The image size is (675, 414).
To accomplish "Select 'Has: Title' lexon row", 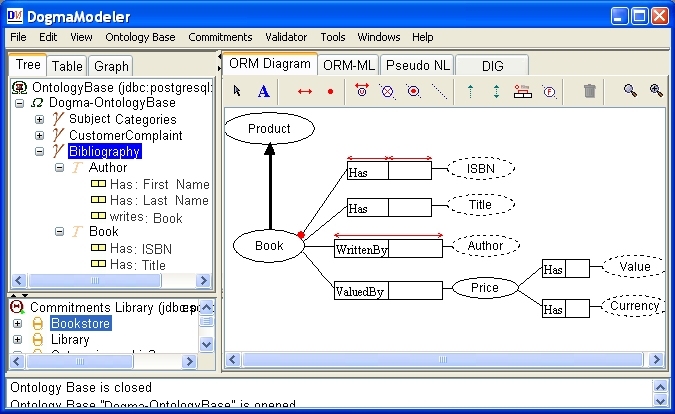I will coord(128,264).
